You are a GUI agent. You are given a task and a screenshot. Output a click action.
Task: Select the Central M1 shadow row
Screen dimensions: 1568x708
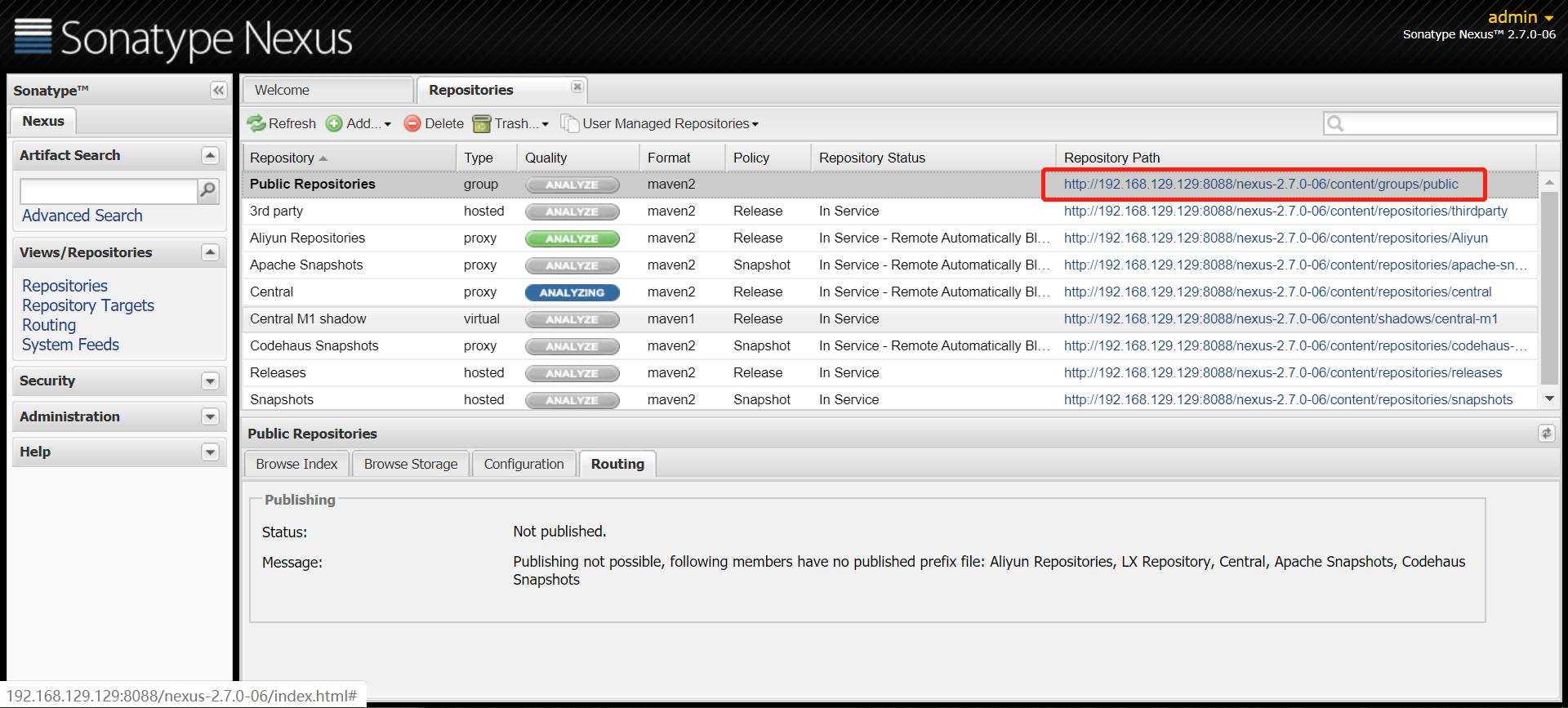(890, 318)
